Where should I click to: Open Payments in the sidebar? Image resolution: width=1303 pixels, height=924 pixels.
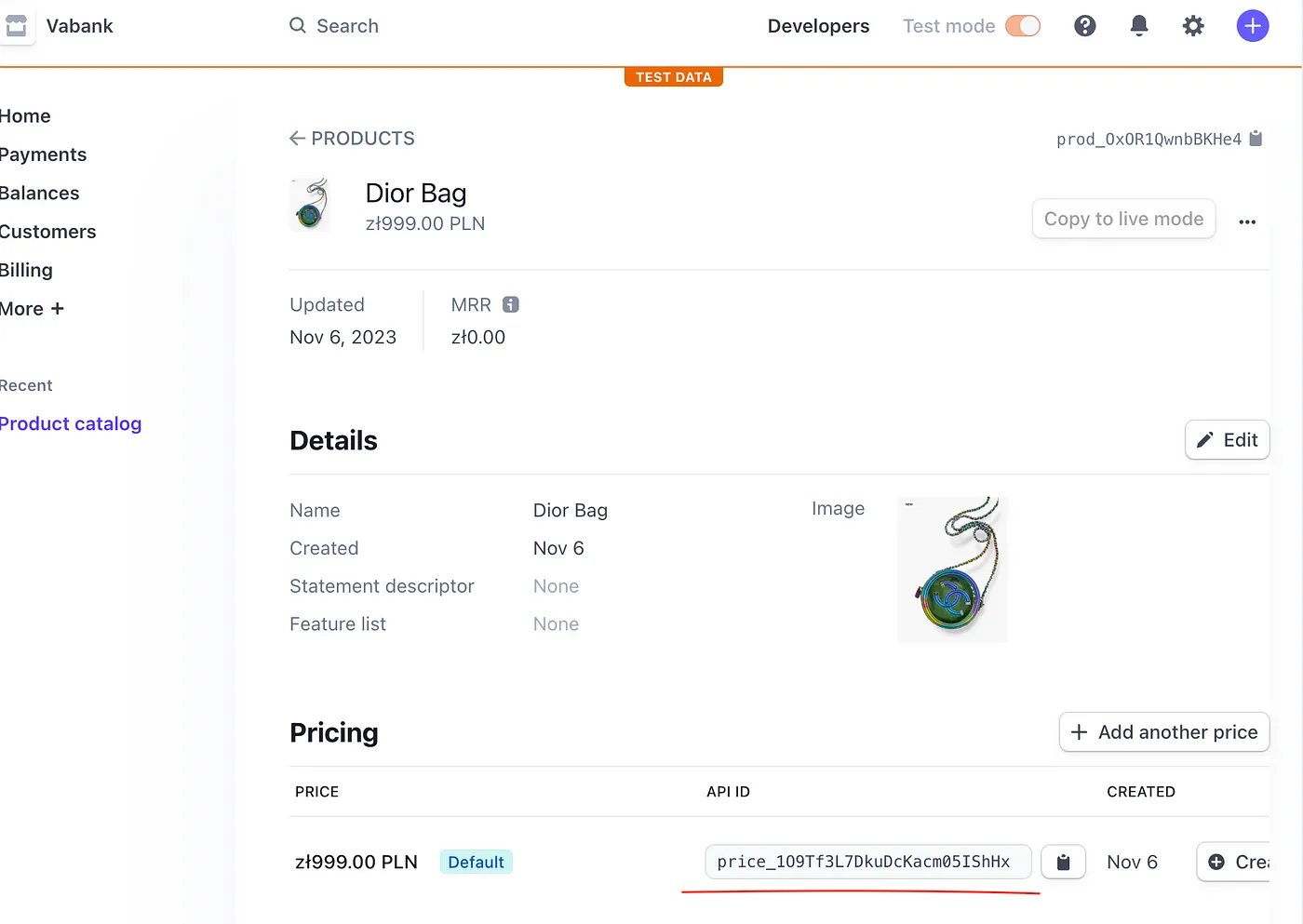point(44,154)
